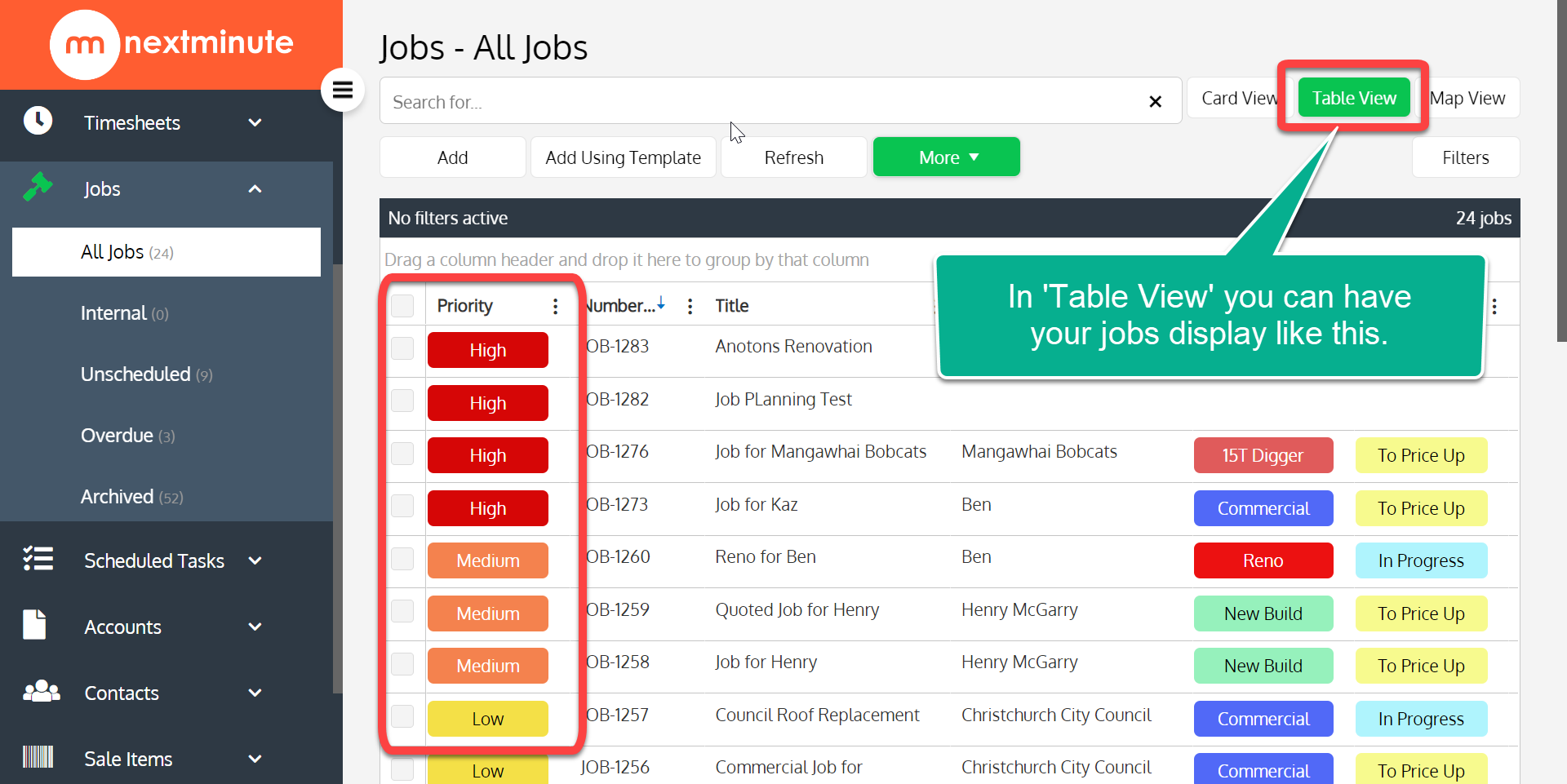
Task: Click High priority tag for JOB-1283
Action: tap(488, 350)
